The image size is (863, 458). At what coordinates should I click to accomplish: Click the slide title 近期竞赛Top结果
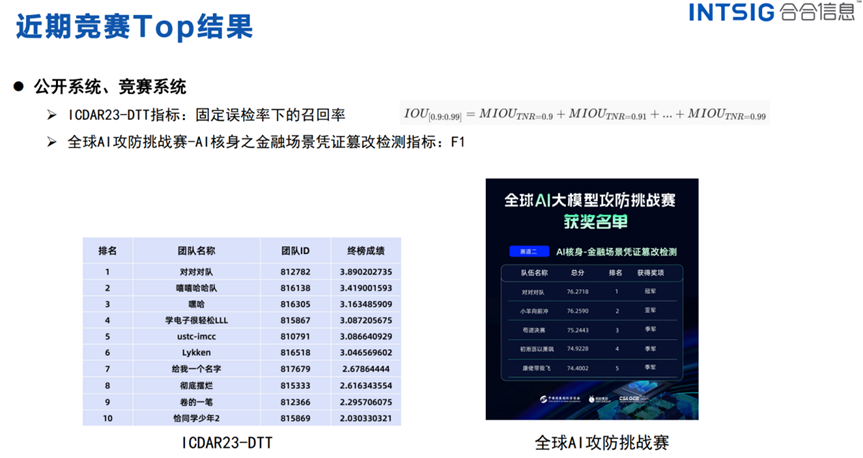click(x=135, y=26)
